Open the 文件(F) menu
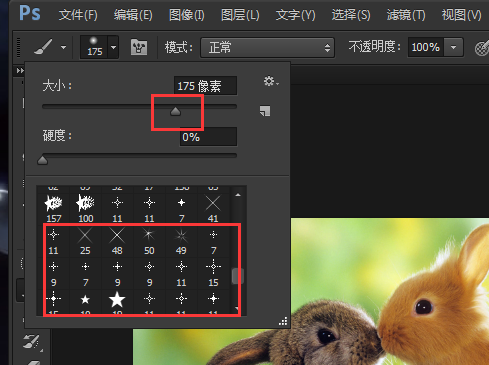 tap(78, 15)
